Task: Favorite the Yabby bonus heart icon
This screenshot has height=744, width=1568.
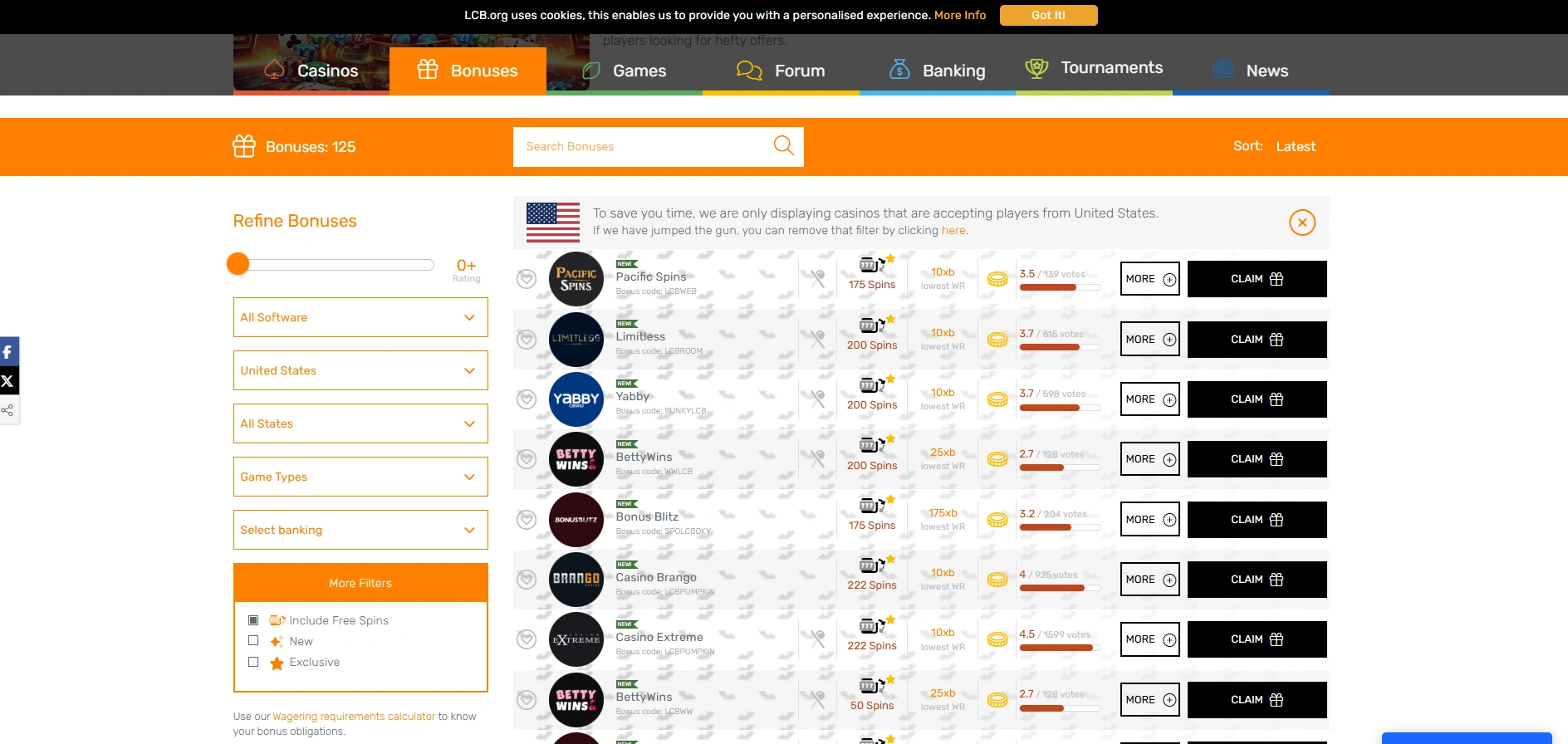Action: [527, 399]
